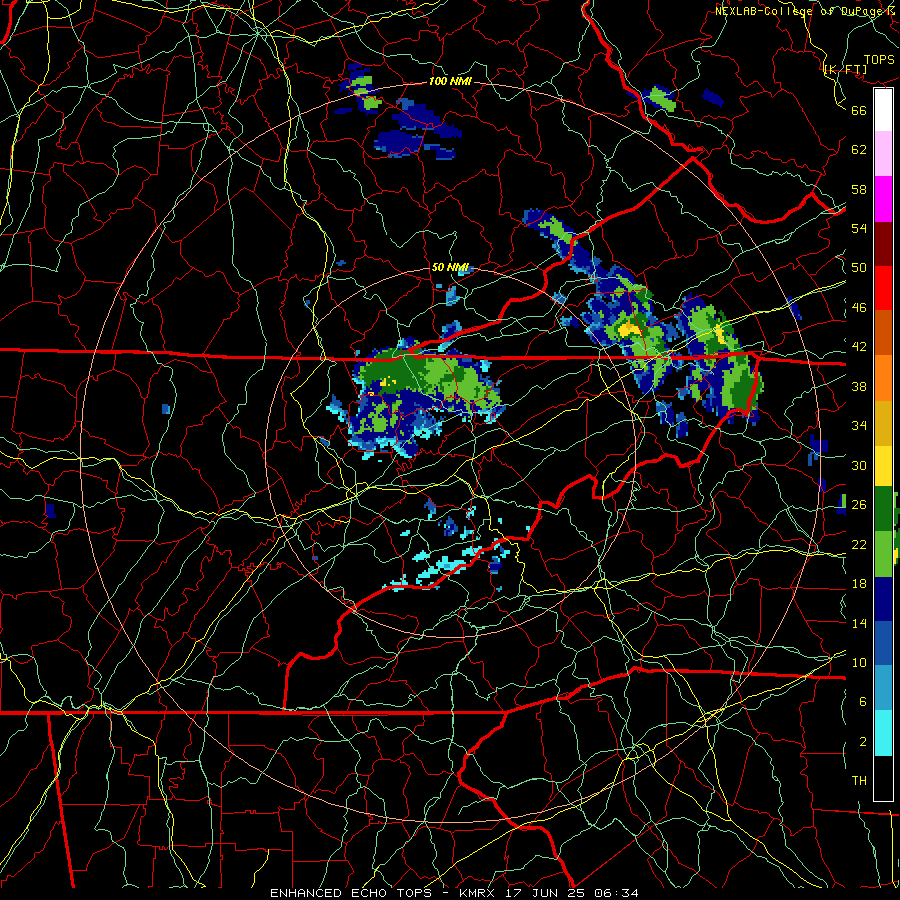Click the dark green legend swatch
The width and height of the screenshot is (900, 900).
(883, 509)
